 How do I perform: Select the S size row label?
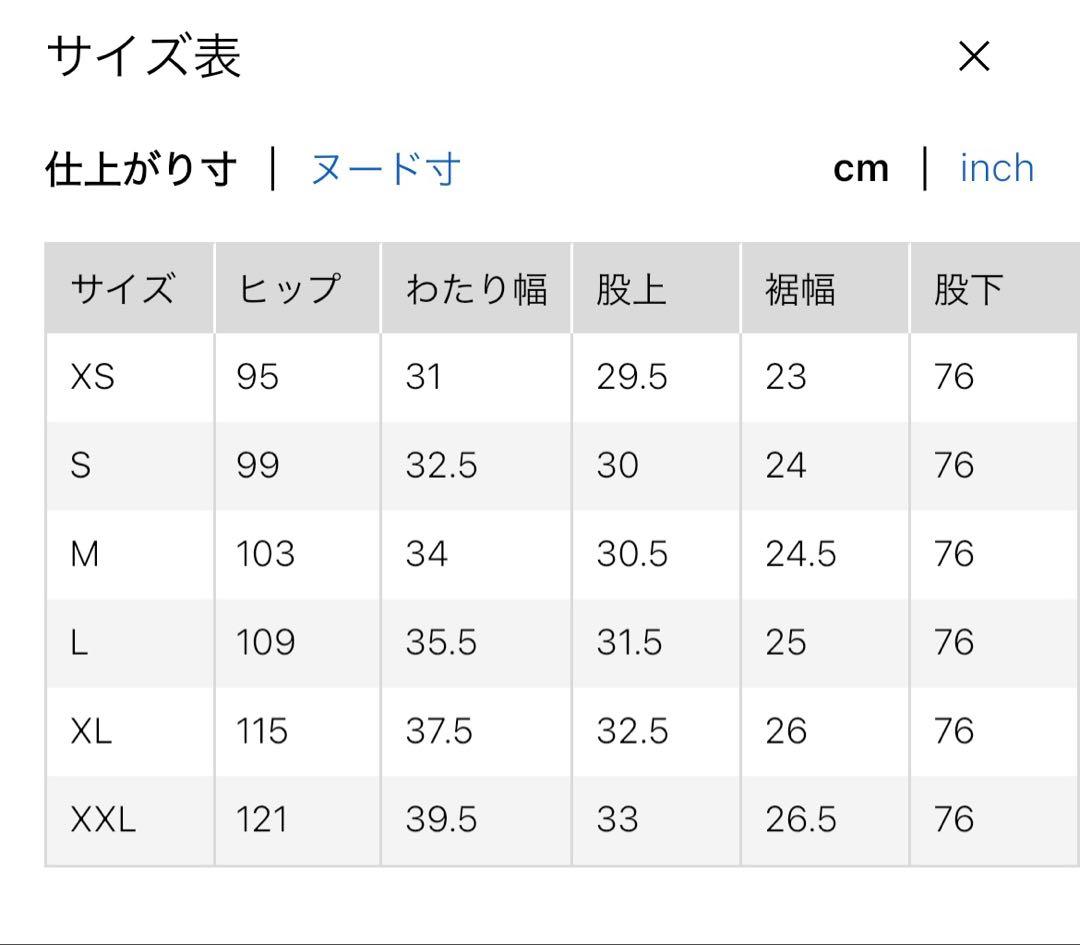(81, 465)
